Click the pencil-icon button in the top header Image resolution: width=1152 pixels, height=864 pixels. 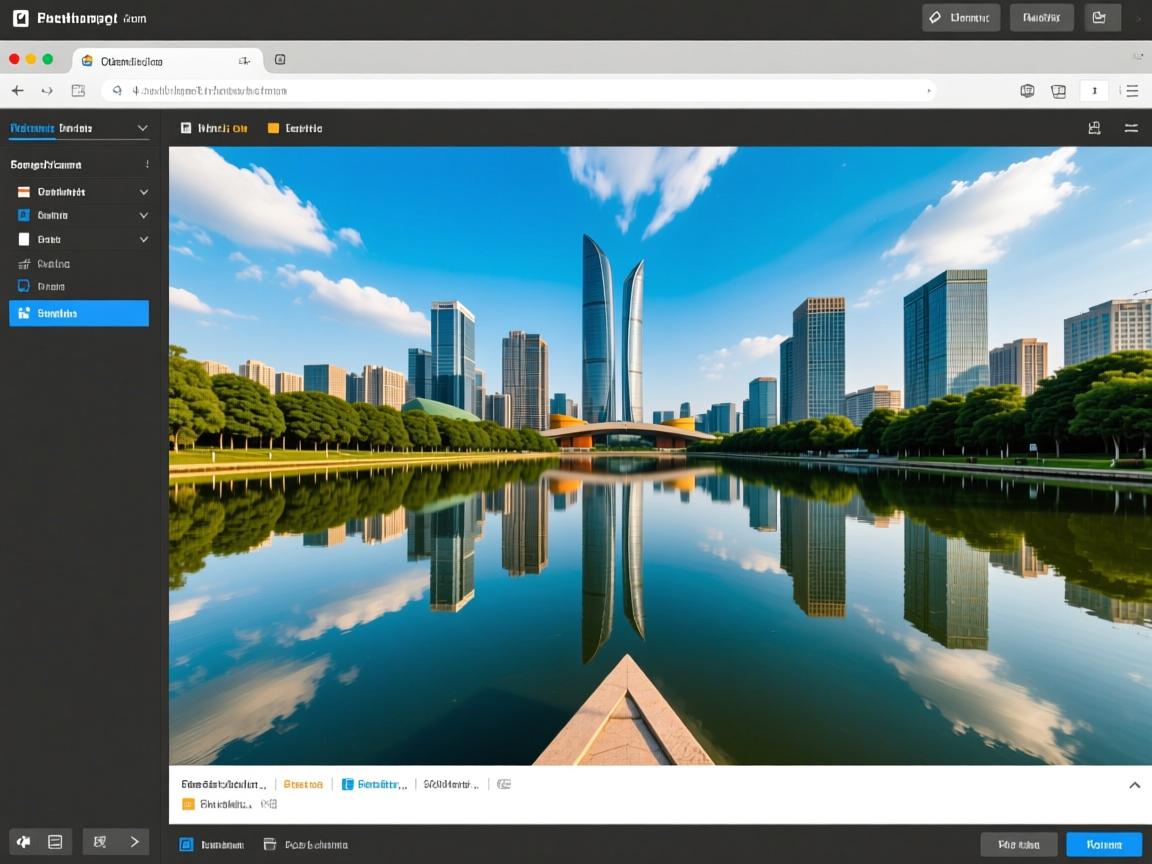point(960,17)
